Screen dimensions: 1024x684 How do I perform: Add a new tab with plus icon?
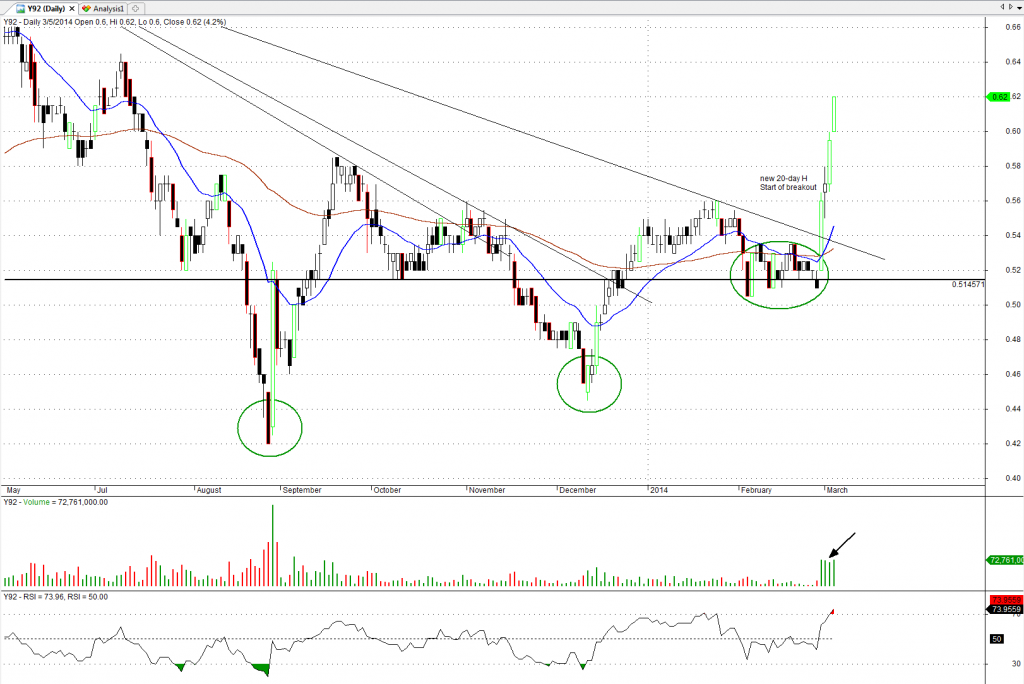coord(137,7)
